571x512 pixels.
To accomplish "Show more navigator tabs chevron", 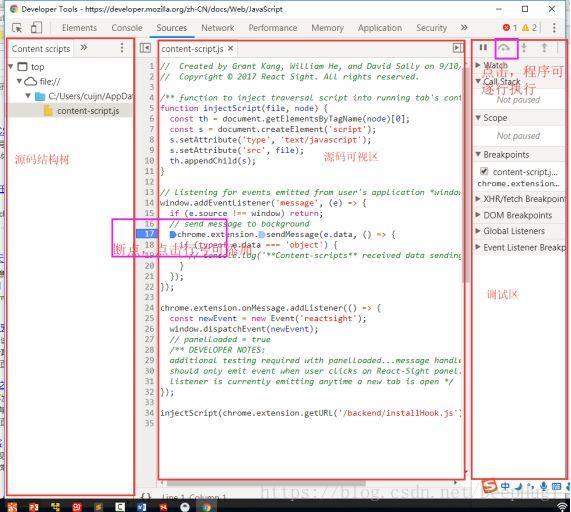I will (84, 48).
